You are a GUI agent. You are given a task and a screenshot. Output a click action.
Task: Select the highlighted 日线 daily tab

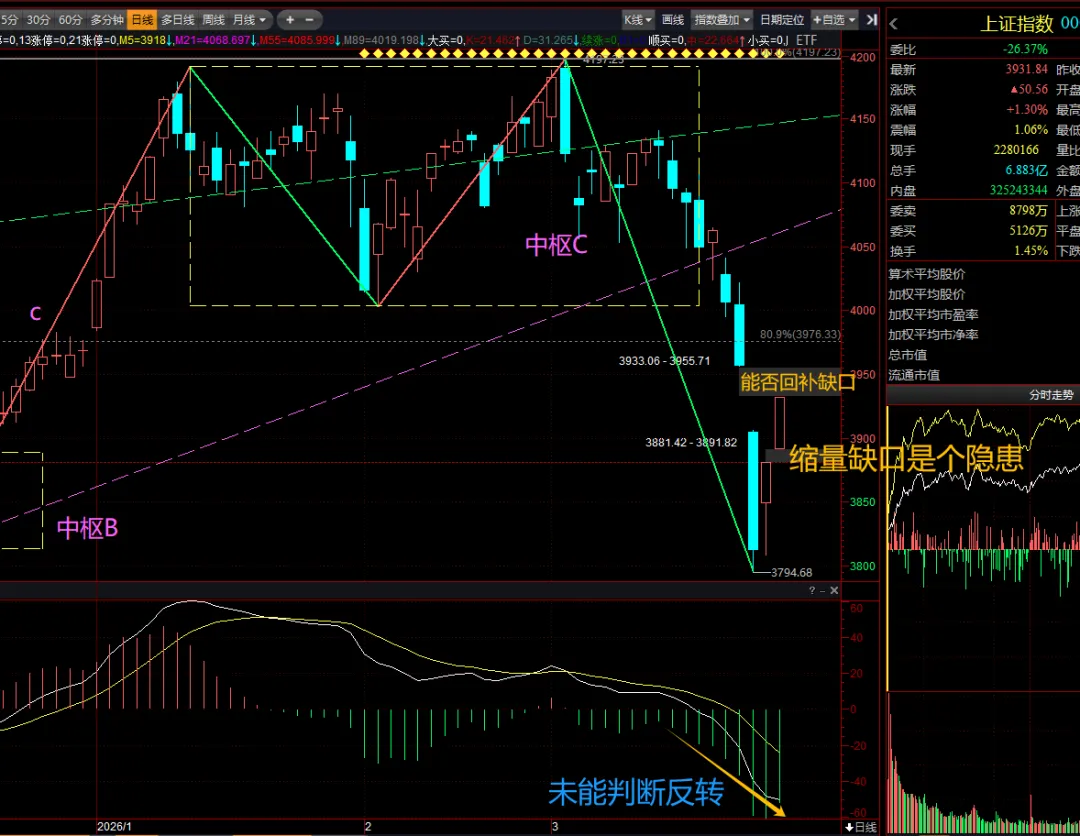(x=143, y=20)
